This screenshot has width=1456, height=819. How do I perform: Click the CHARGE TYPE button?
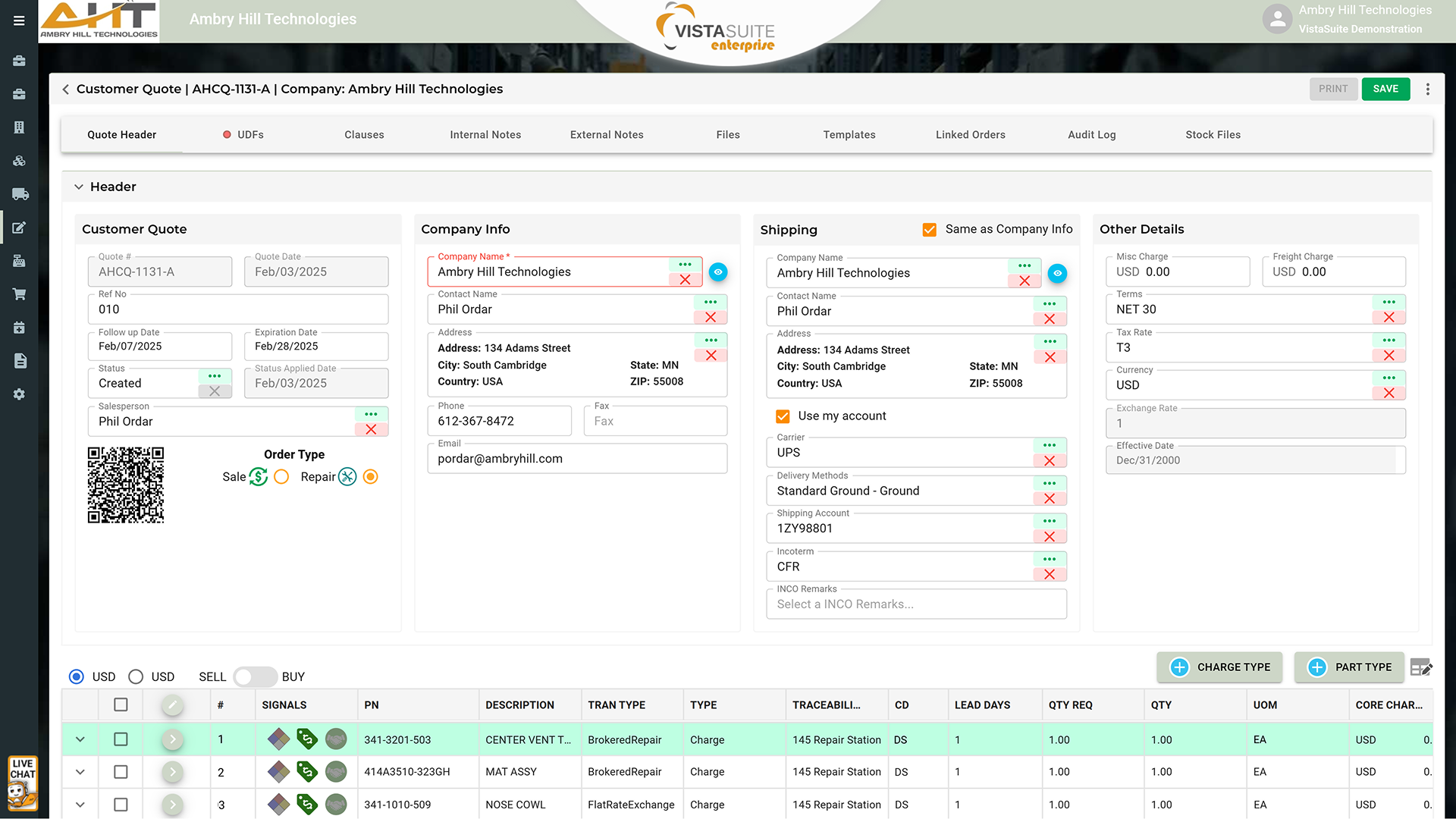(1219, 667)
